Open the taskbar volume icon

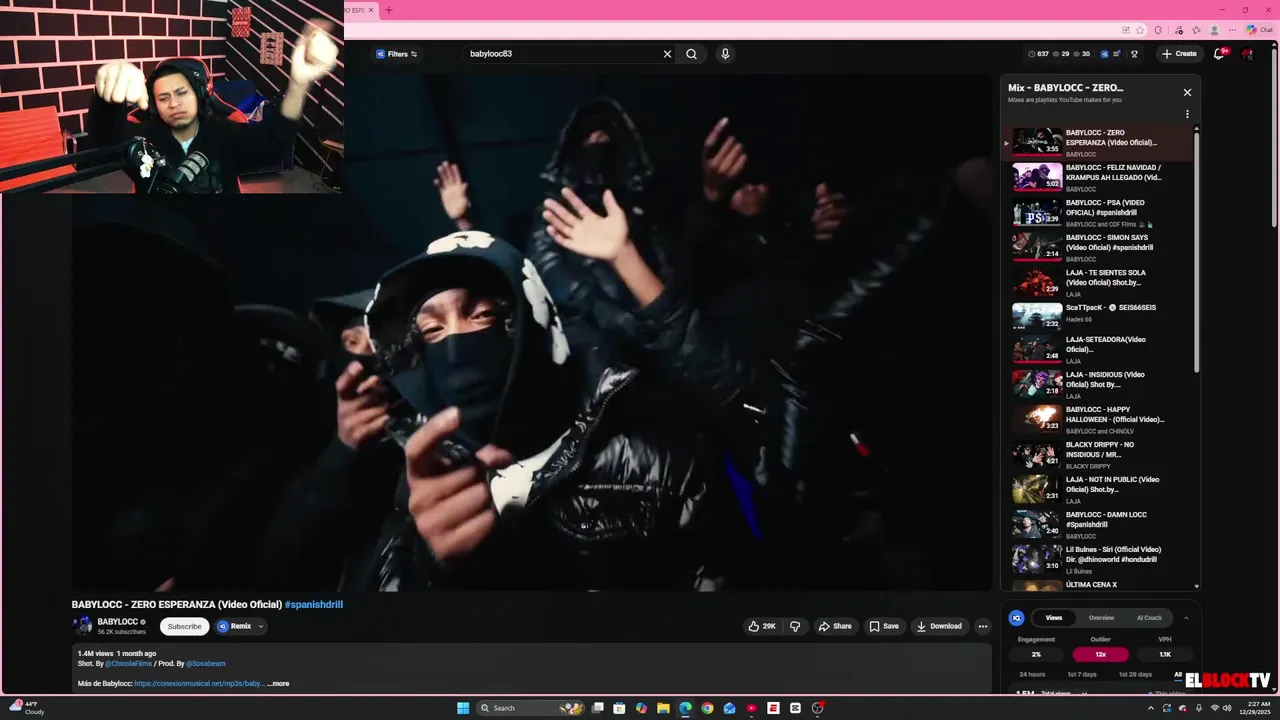(1227, 708)
